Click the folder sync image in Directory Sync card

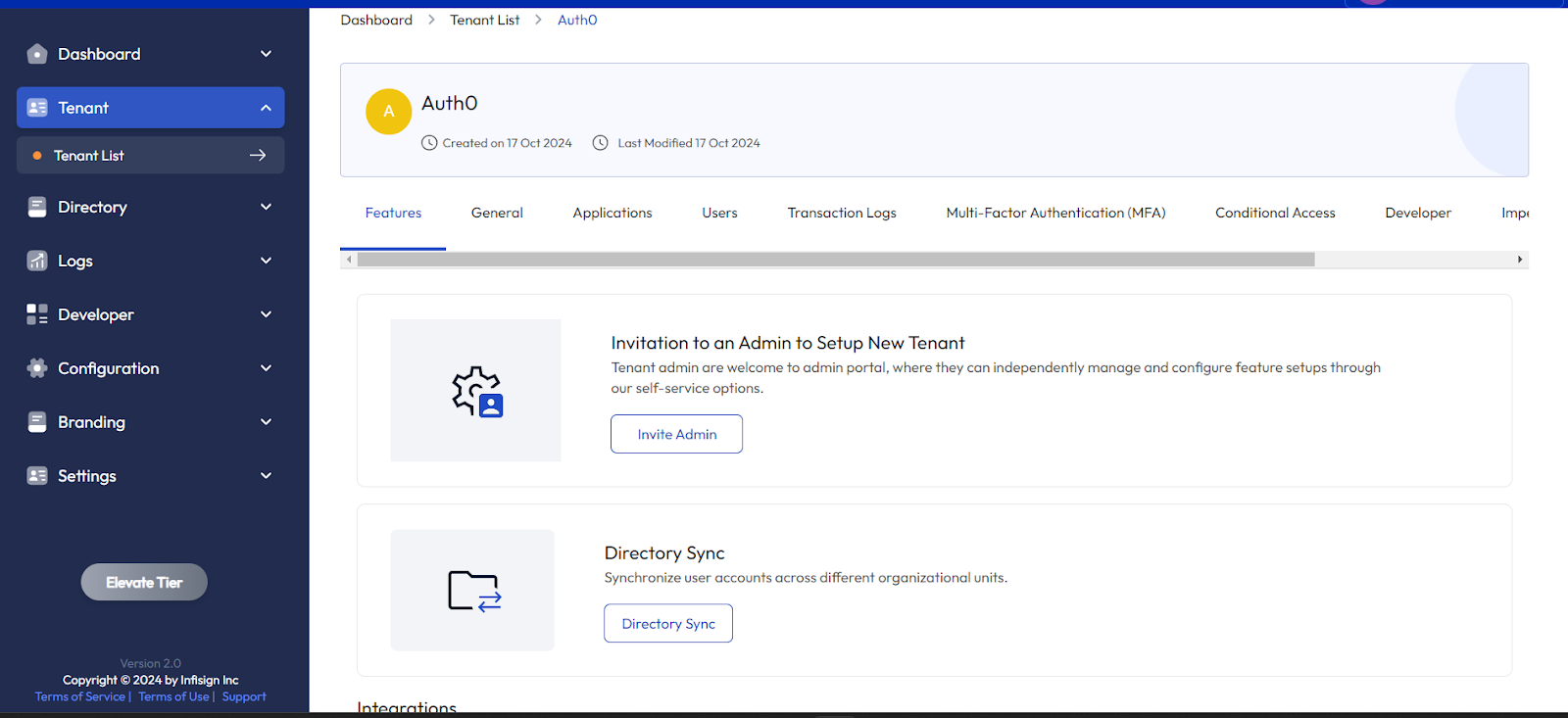(x=474, y=591)
